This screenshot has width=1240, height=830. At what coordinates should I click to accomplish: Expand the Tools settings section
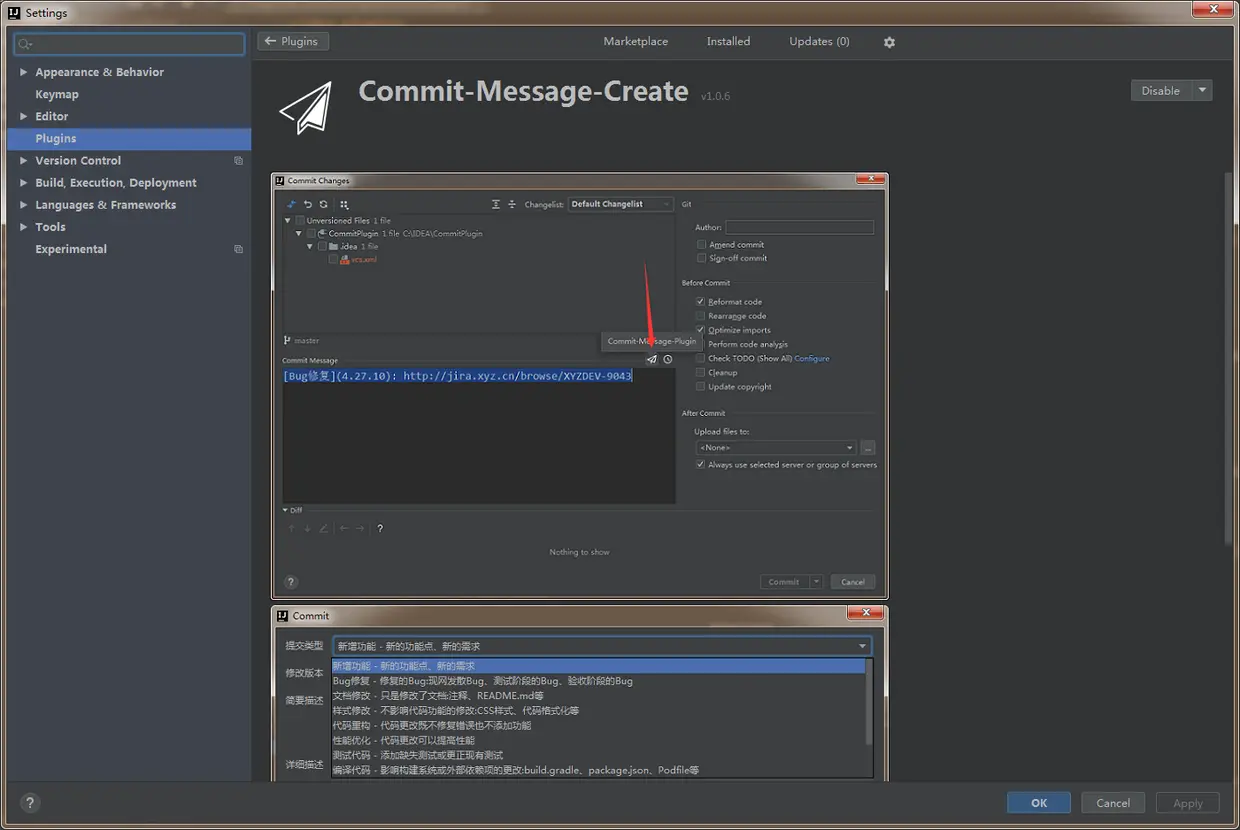coord(24,227)
